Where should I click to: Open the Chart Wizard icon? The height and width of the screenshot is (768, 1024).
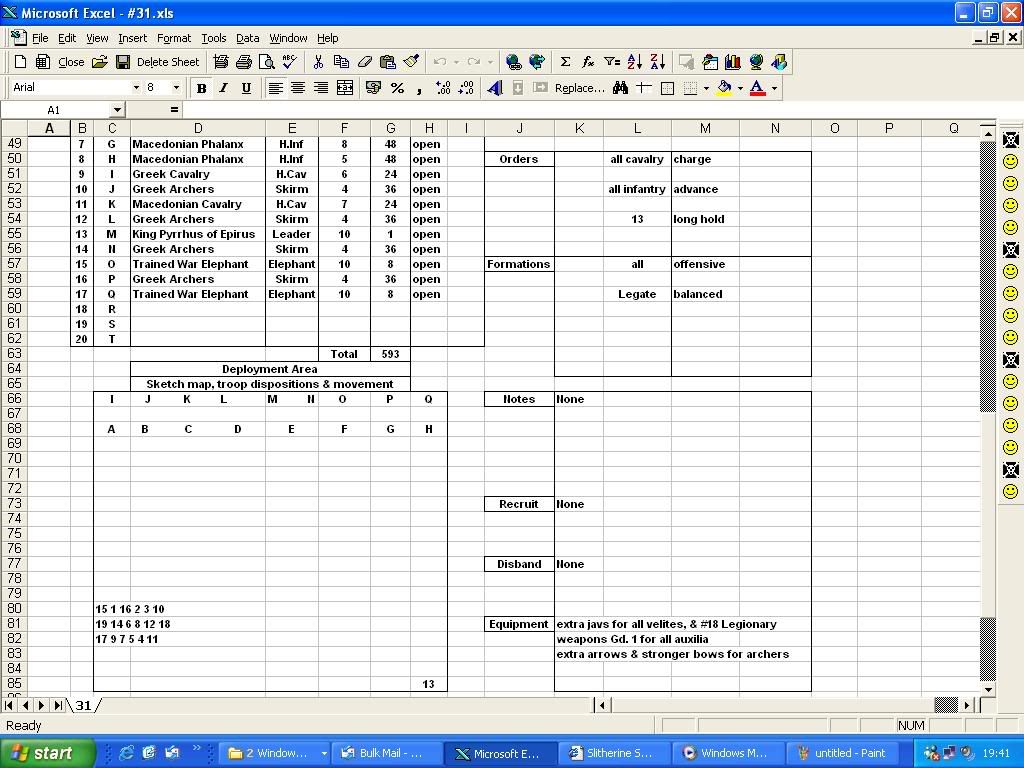(733, 62)
